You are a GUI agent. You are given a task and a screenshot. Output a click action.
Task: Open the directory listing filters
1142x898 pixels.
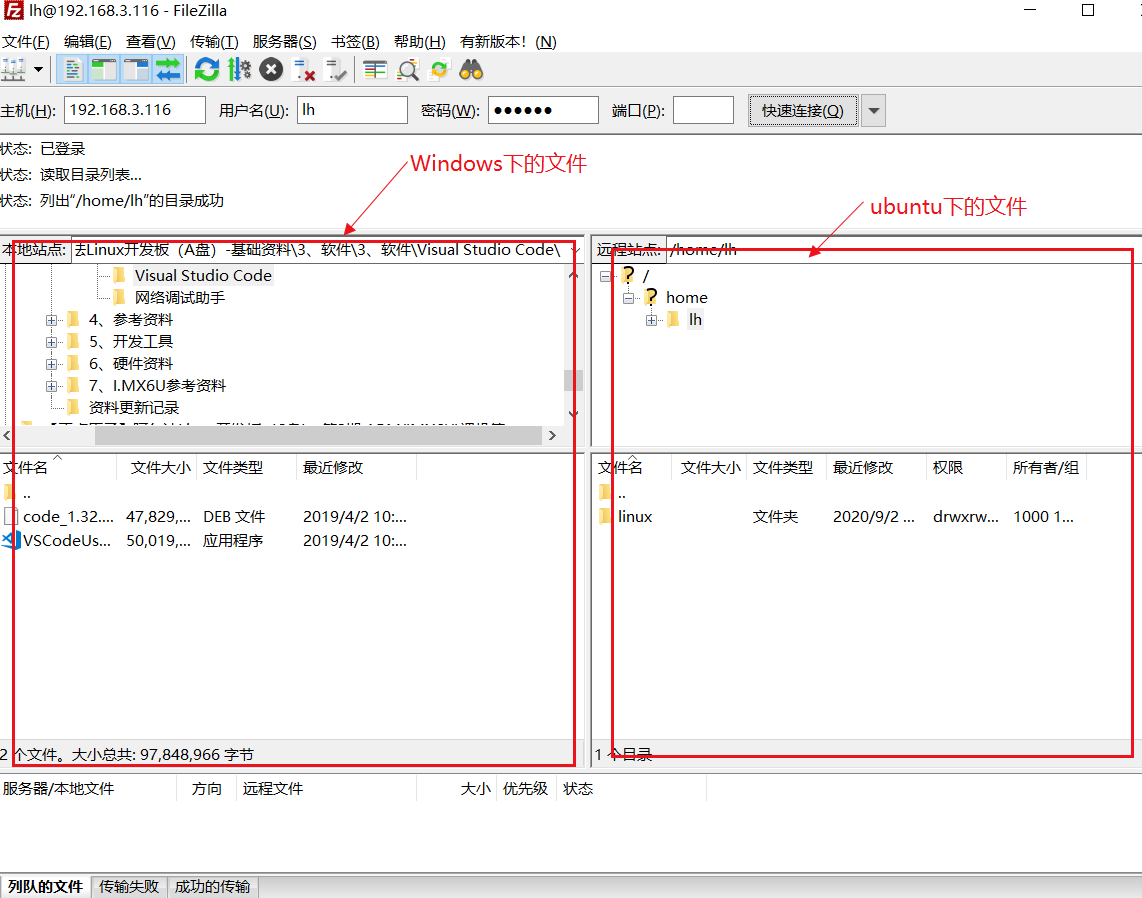[375, 69]
